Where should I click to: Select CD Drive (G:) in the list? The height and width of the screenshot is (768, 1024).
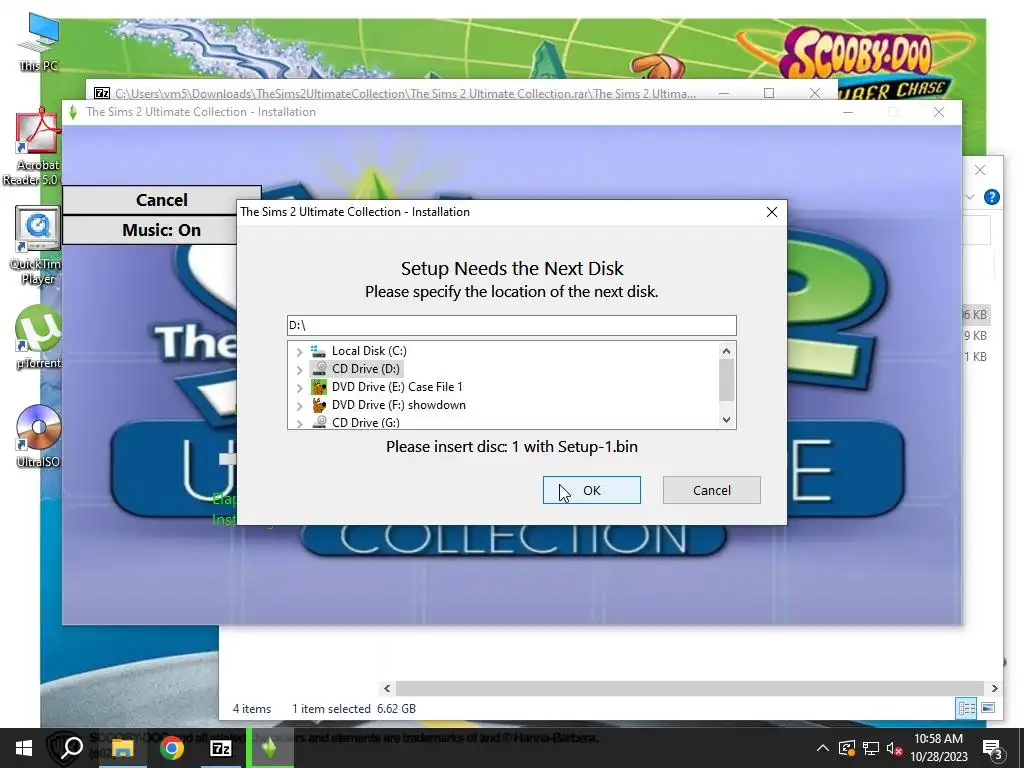[x=366, y=423]
